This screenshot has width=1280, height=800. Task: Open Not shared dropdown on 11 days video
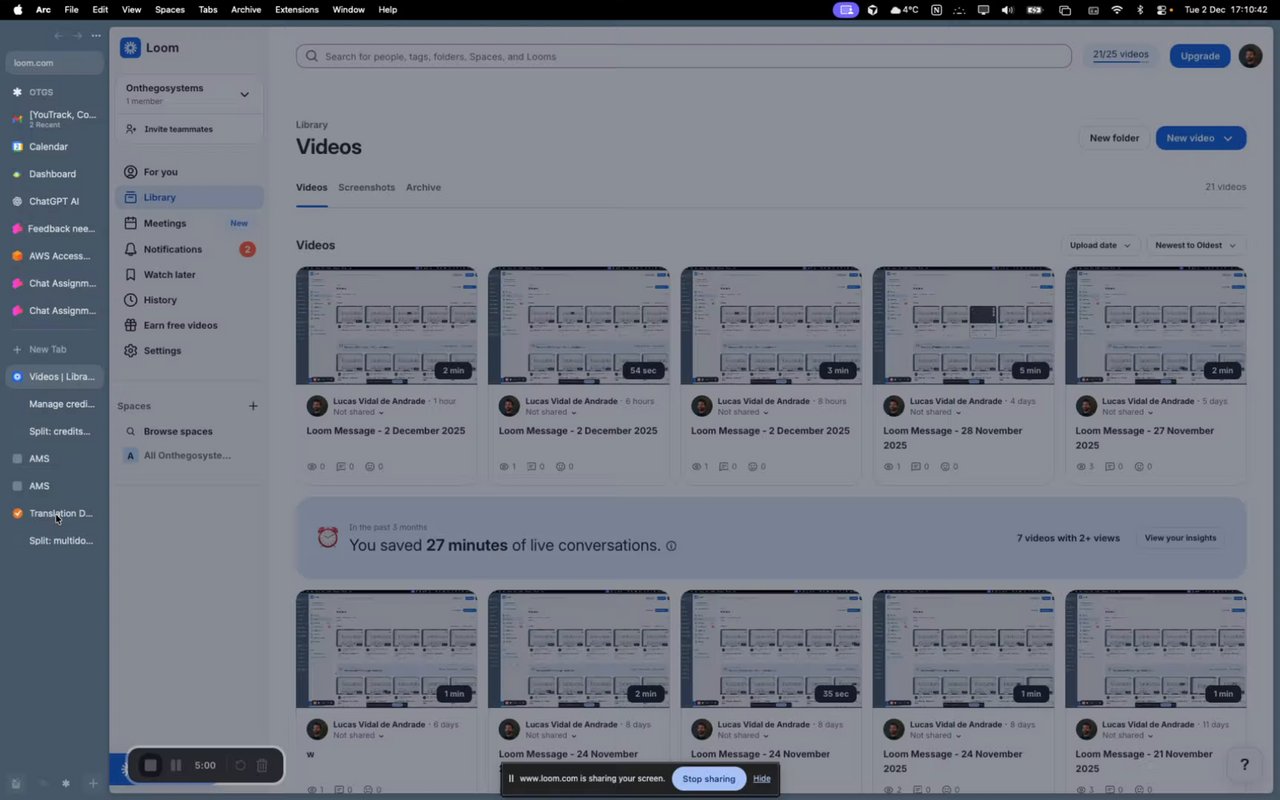1128,735
